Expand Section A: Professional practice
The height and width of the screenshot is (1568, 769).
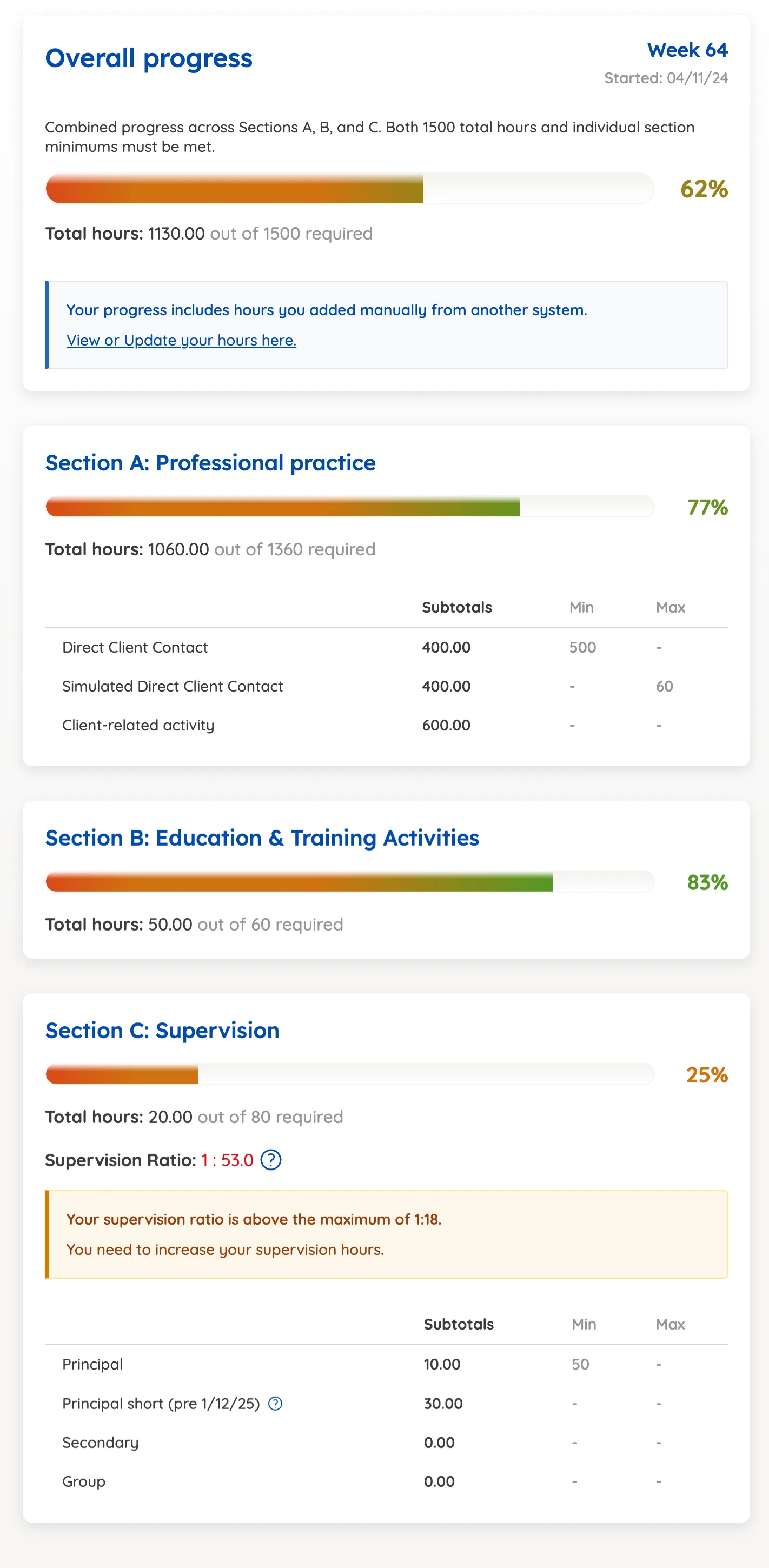pos(210,463)
